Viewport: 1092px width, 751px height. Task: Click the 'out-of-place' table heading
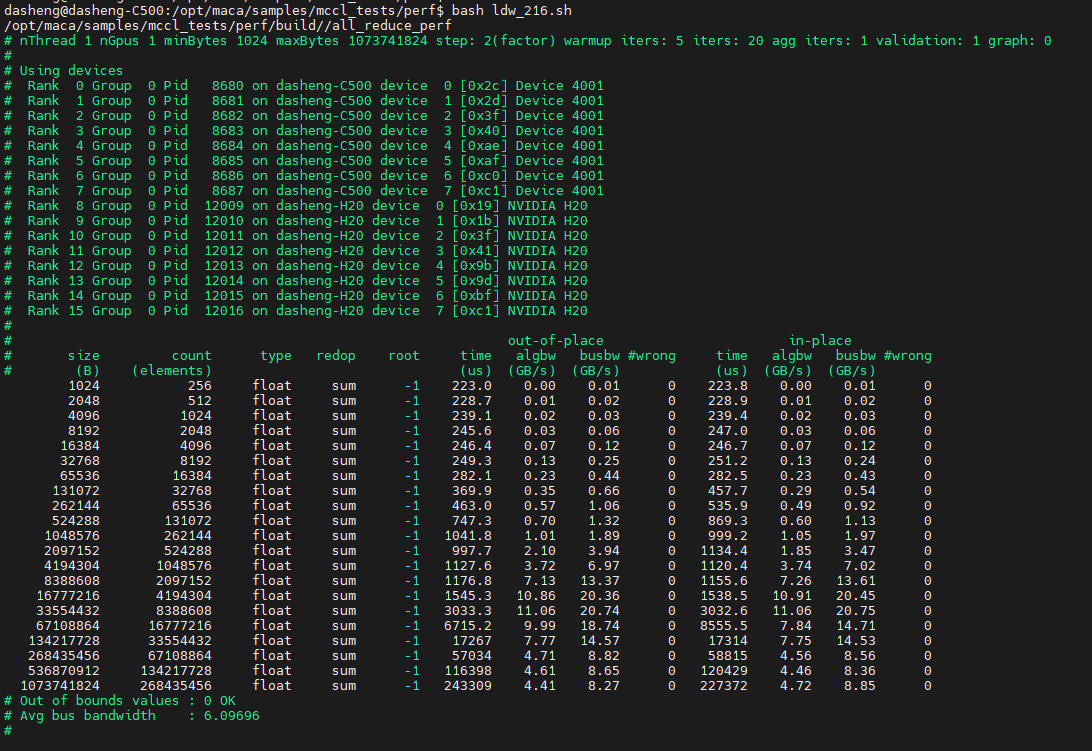pos(556,341)
